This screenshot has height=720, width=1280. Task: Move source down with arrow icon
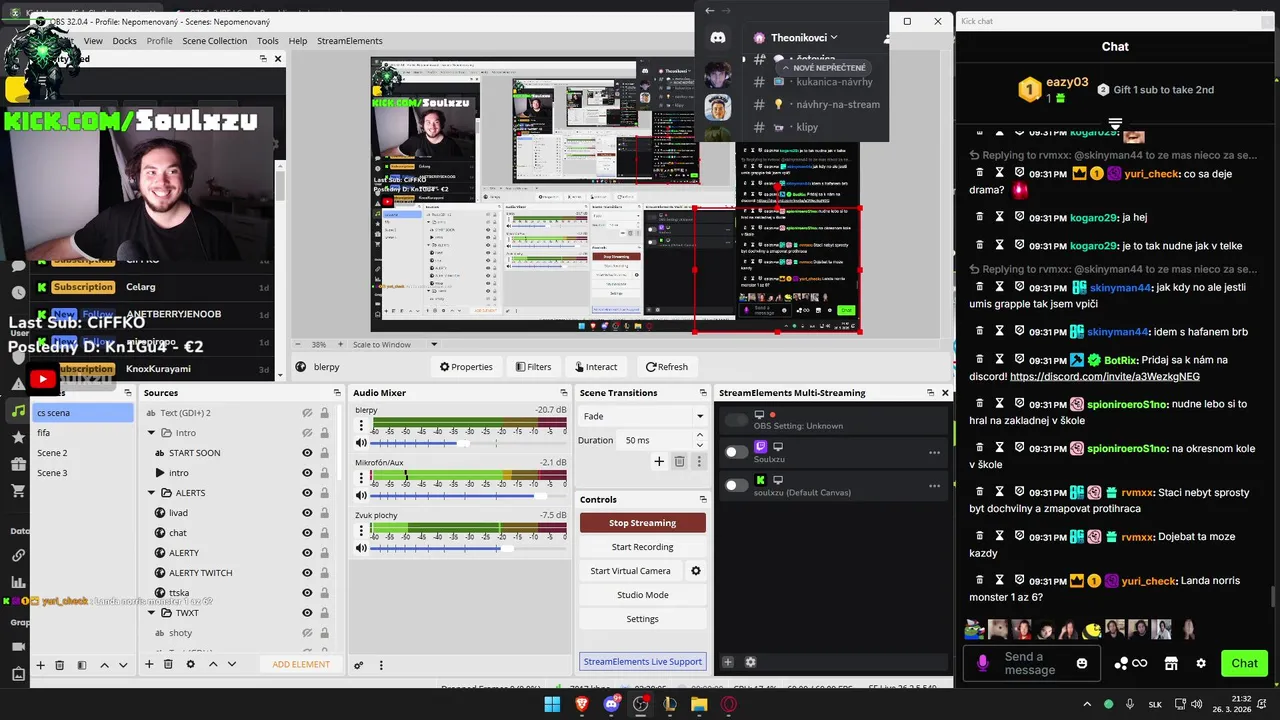click(x=232, y=664)
